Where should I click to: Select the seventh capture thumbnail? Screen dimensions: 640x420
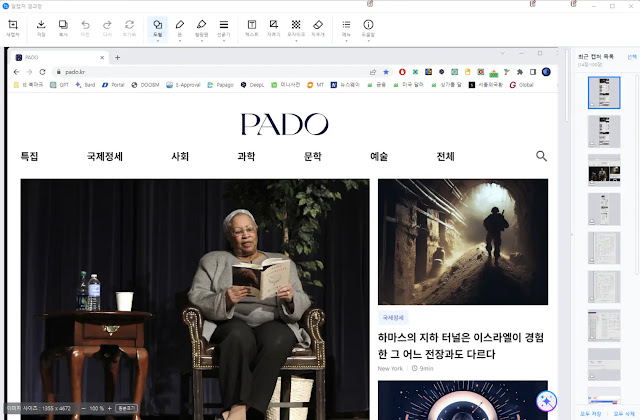click(x=604, y=325)
